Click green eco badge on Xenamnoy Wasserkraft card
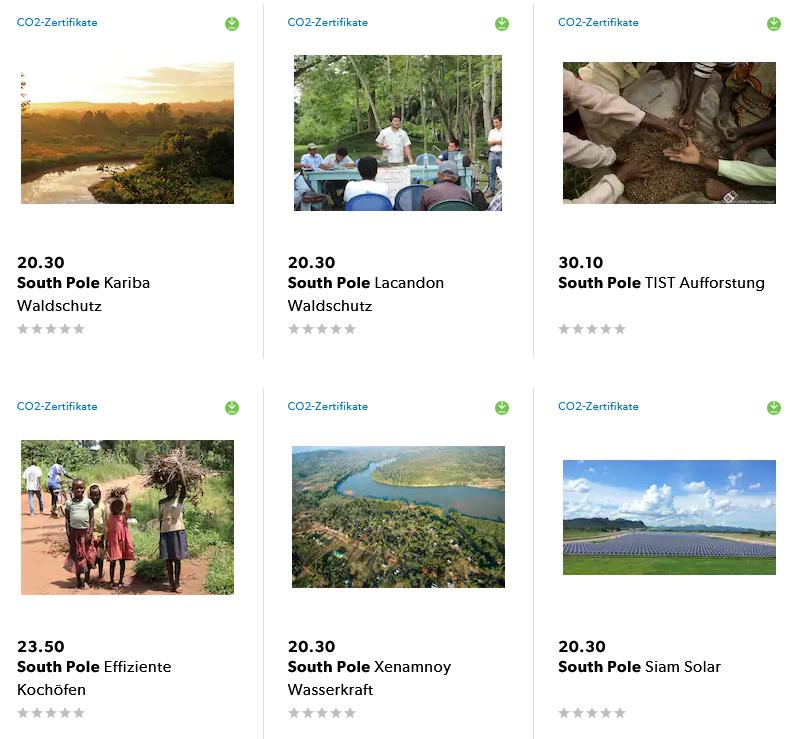The height and width of the screenshot is (739, 801). pyautogui.click(x=502, y=408)
